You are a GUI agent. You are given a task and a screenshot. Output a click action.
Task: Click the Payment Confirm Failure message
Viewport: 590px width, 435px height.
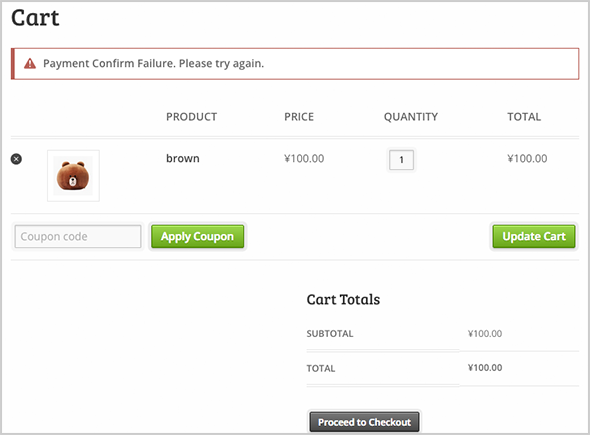(x=154, y=64)
